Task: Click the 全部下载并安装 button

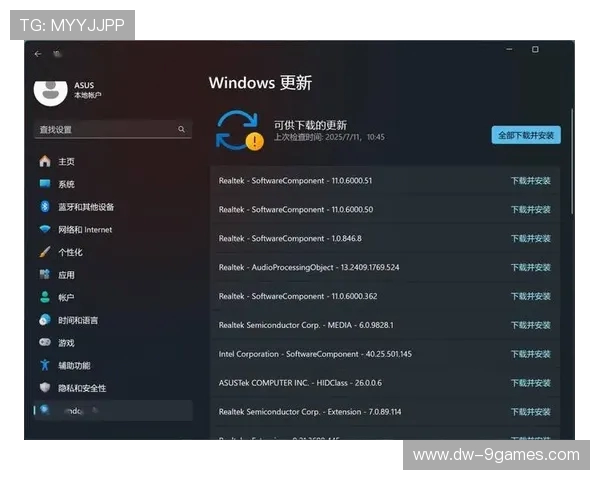Action: (526, 135)
